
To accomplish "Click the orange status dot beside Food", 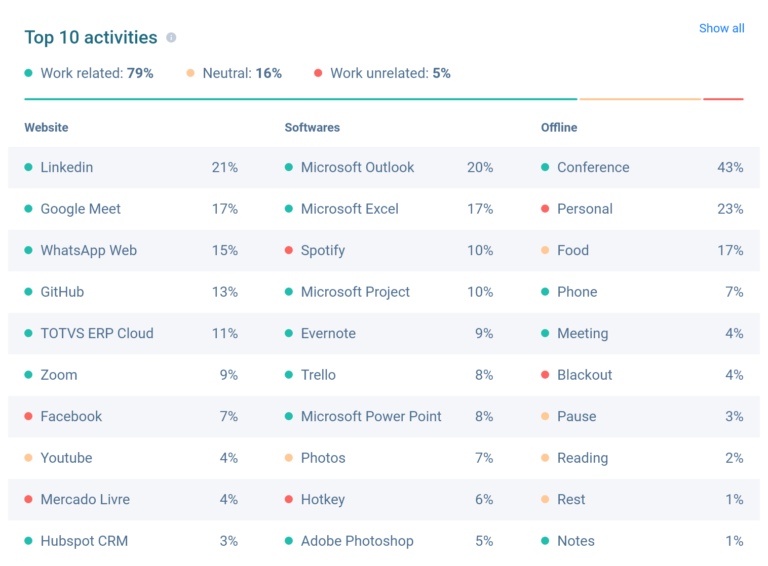I will (545, 250).
